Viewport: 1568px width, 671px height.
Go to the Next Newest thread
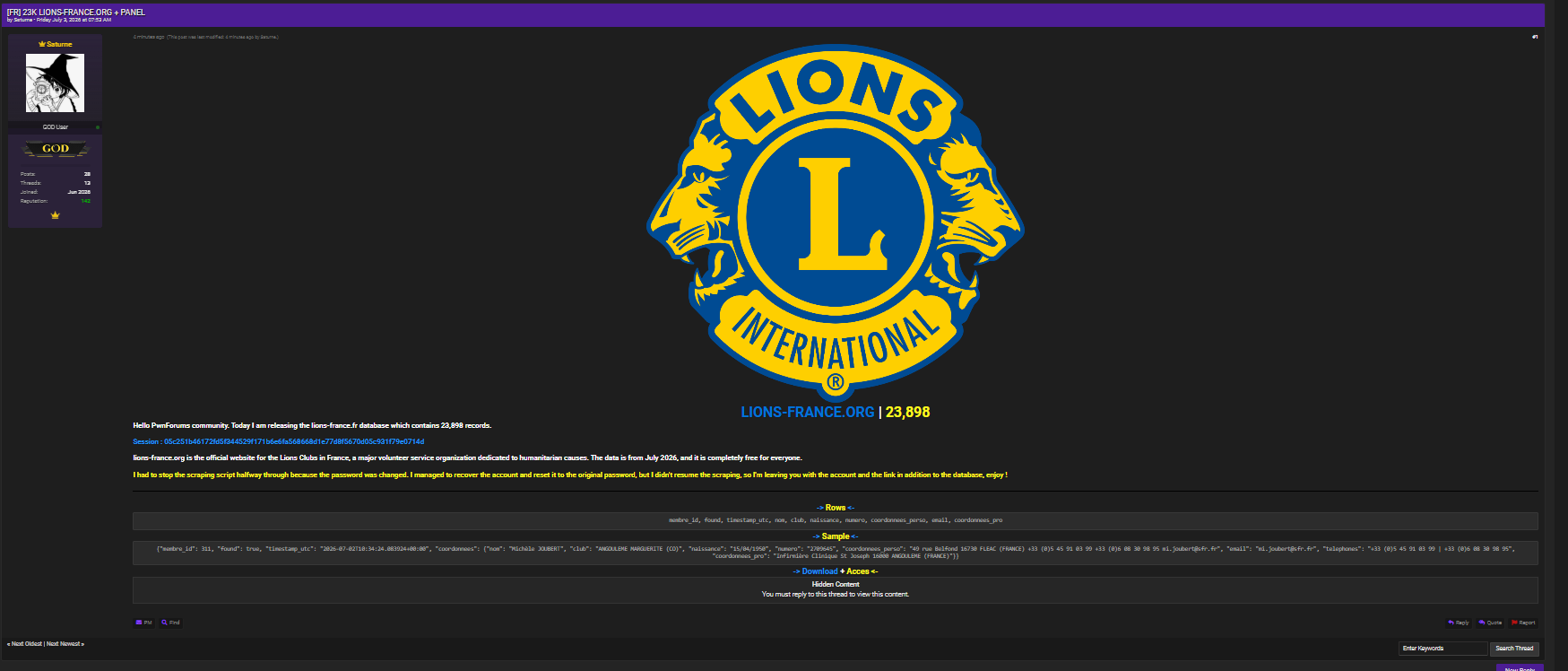pyautogui.click(x=65, y=644)
